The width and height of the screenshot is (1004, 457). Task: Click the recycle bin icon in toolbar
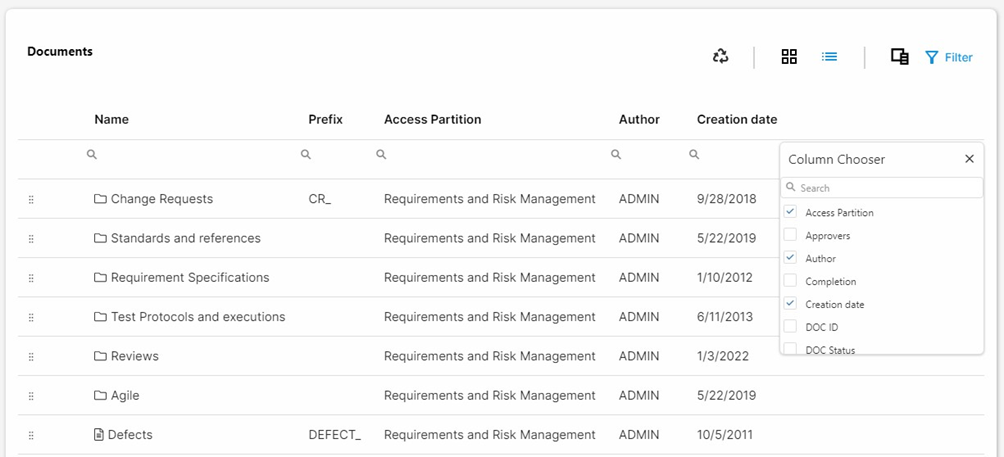721,57
